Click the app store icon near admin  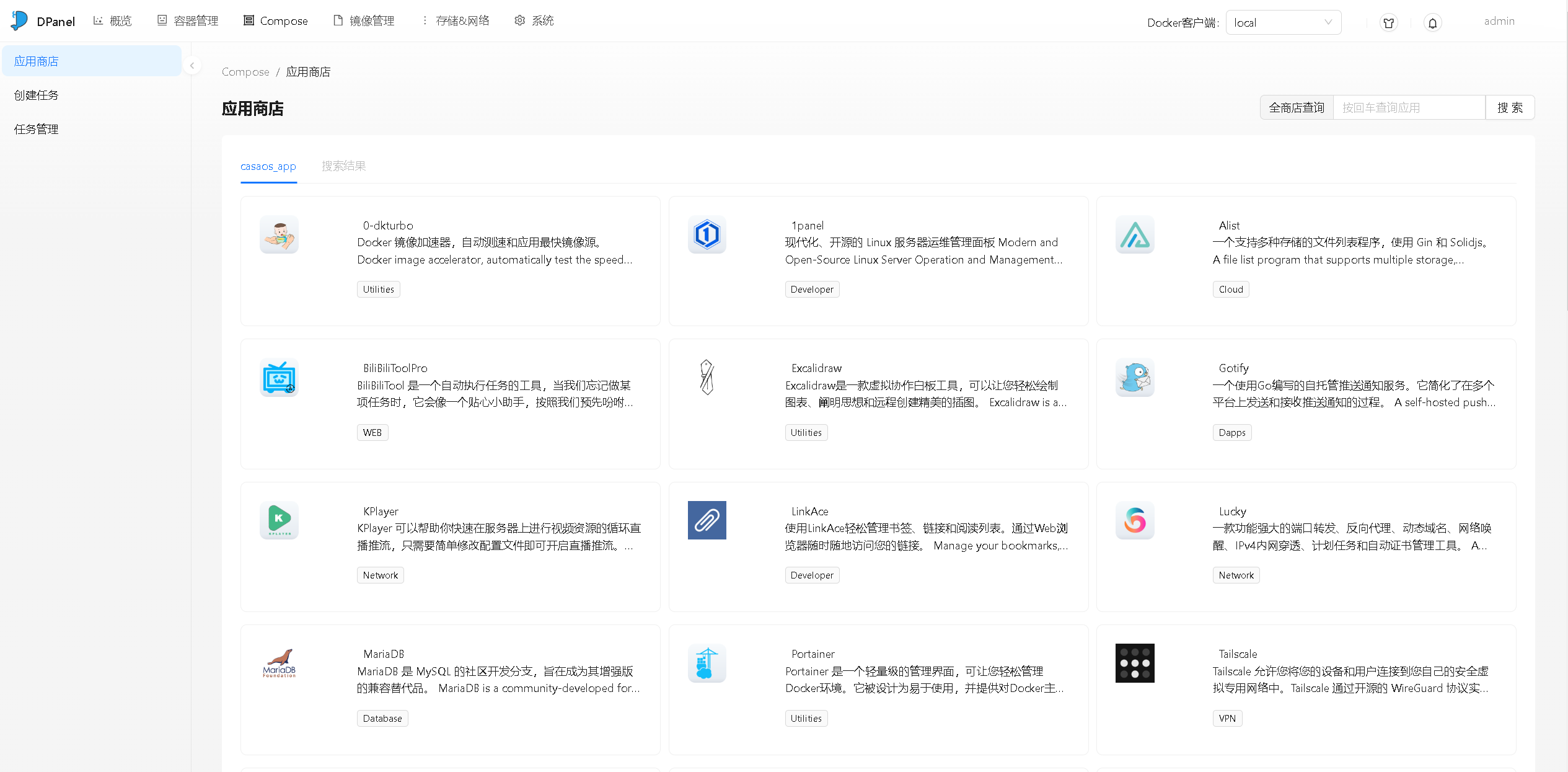coord(1388,22)
